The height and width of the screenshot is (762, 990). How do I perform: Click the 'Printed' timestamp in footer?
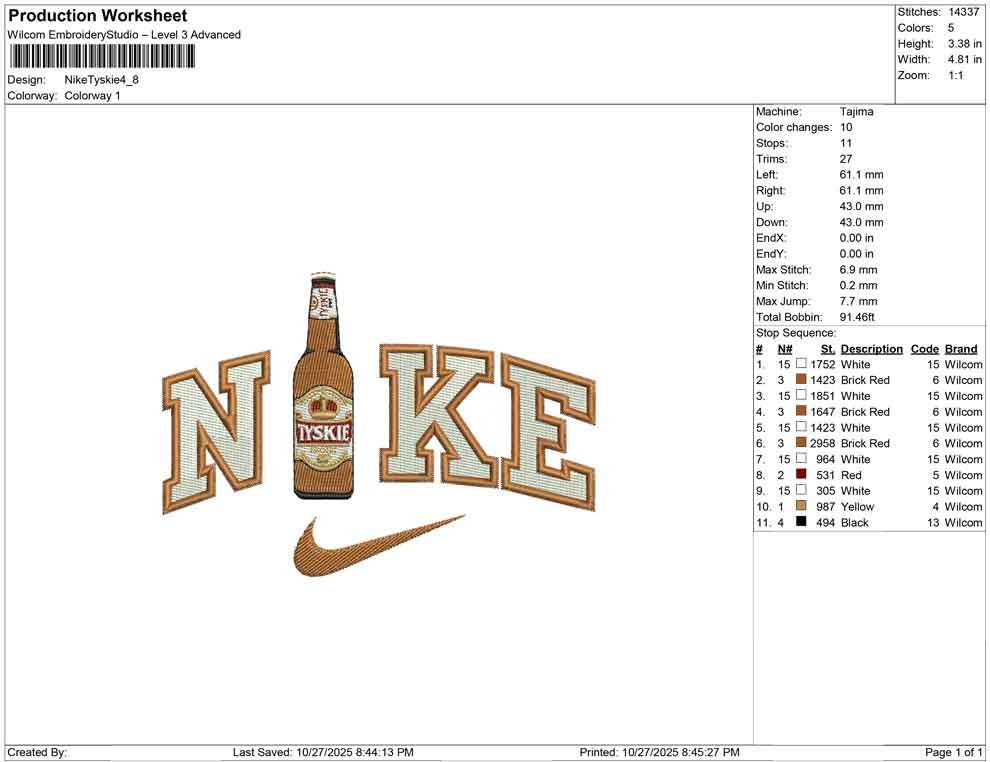click(x=659, y=752)
